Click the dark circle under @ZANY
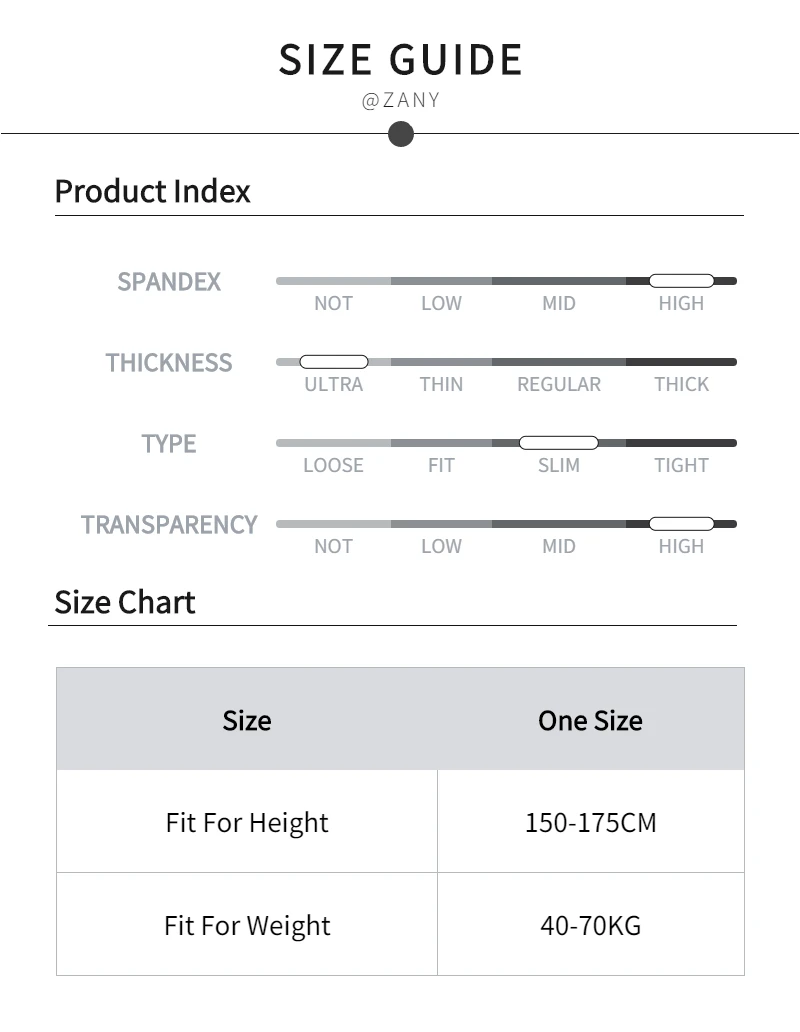The image size is (800, 1032). pyautogui.click(x=400, y=133)
